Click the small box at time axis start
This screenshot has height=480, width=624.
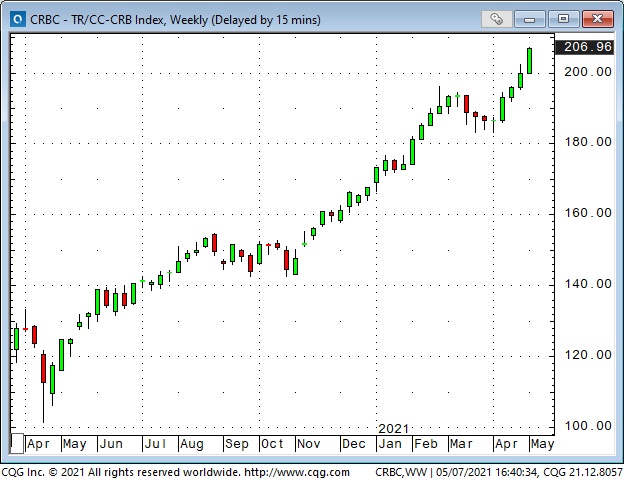(x=17, y=444)
